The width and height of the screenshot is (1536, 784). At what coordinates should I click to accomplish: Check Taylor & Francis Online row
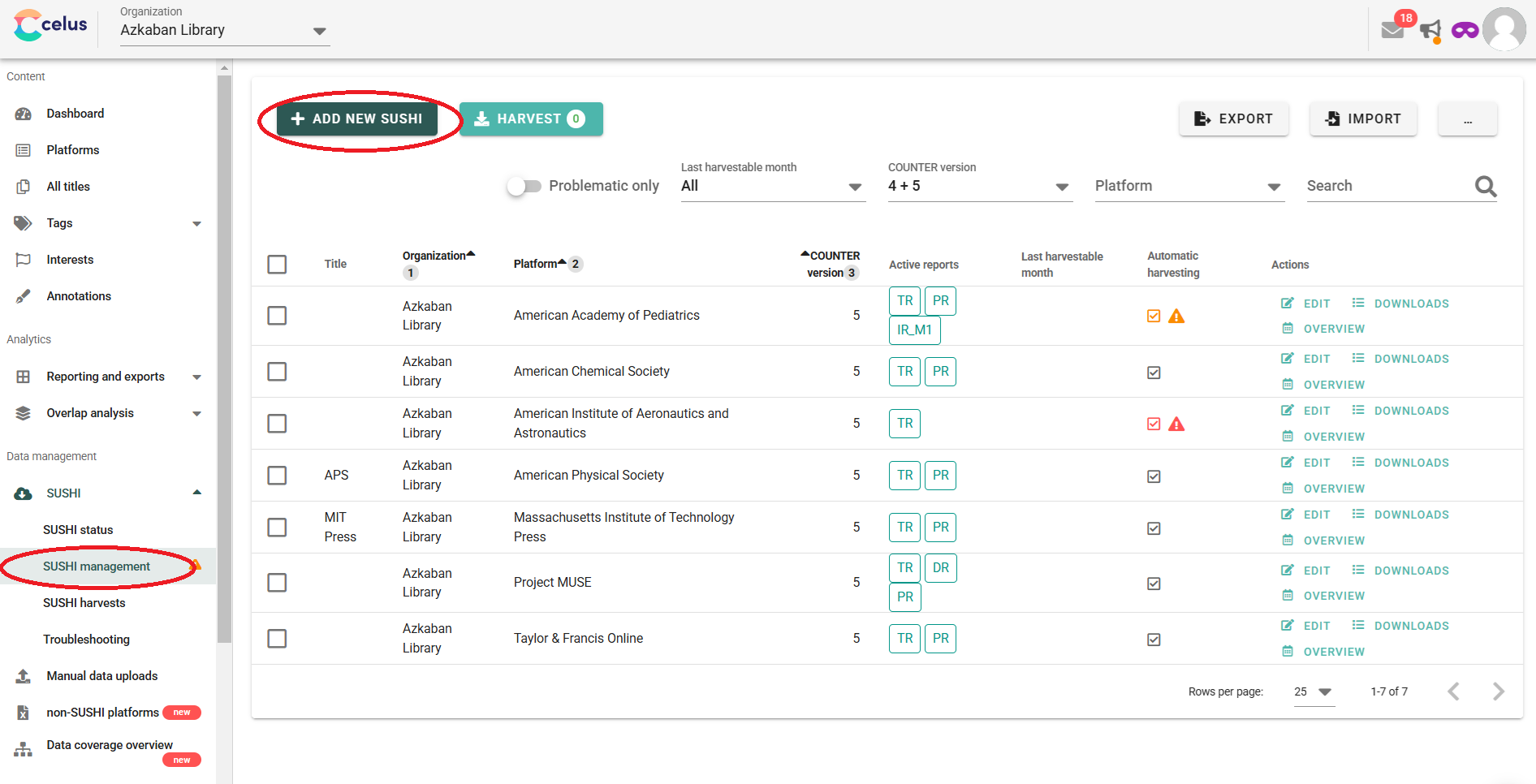pos(277,639)
